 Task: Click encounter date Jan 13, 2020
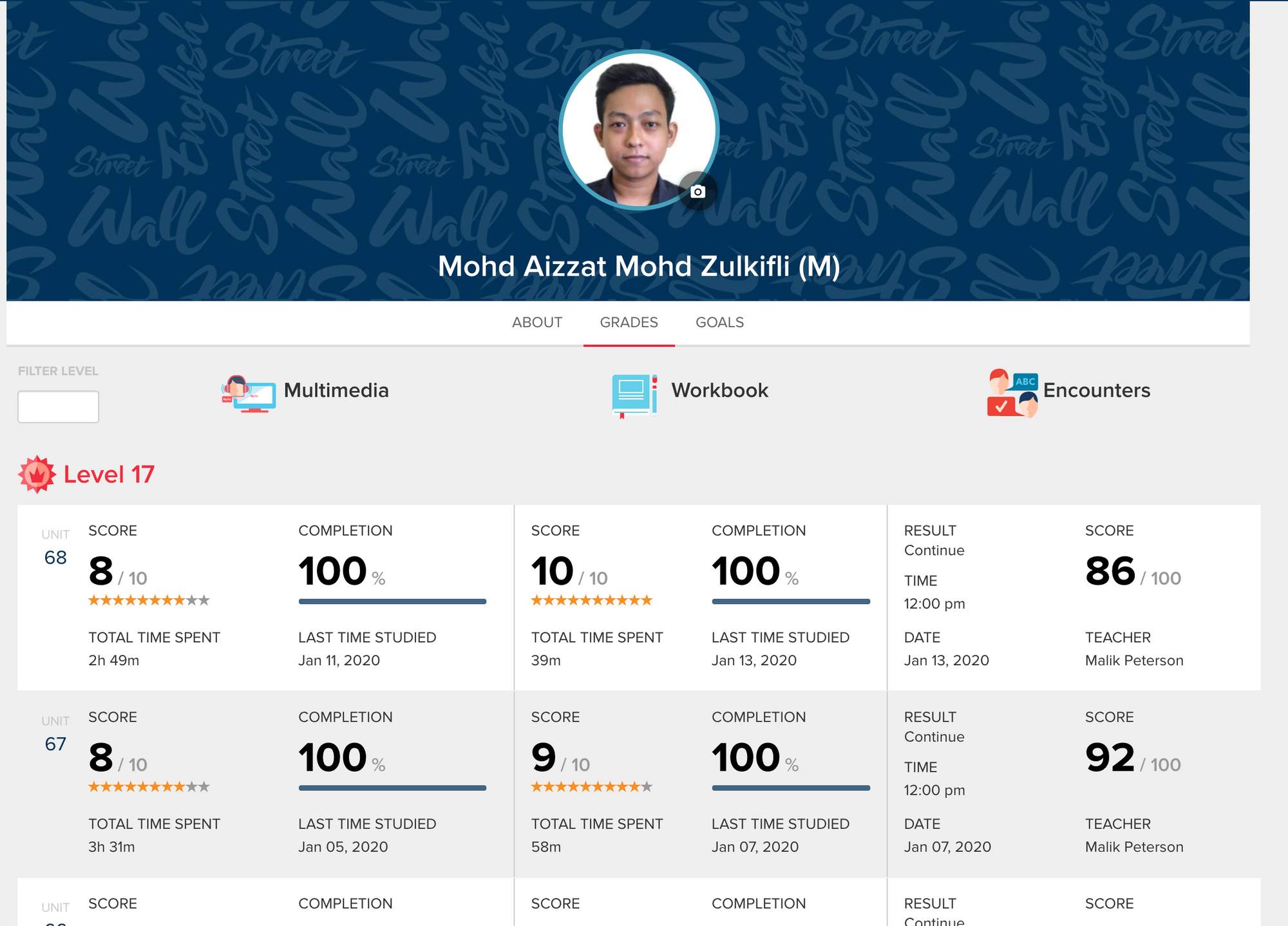(x=946, y=661)
